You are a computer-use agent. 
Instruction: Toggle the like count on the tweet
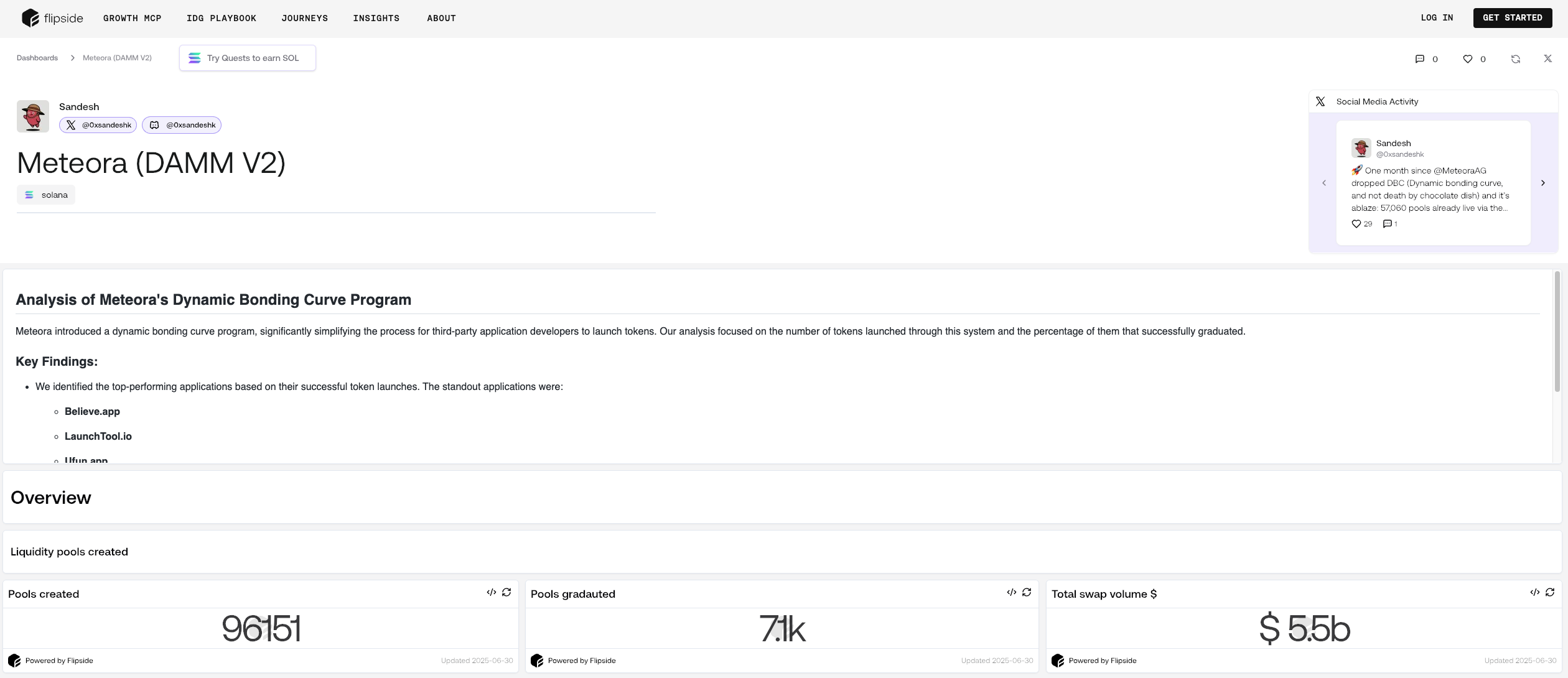(1361, 223)
